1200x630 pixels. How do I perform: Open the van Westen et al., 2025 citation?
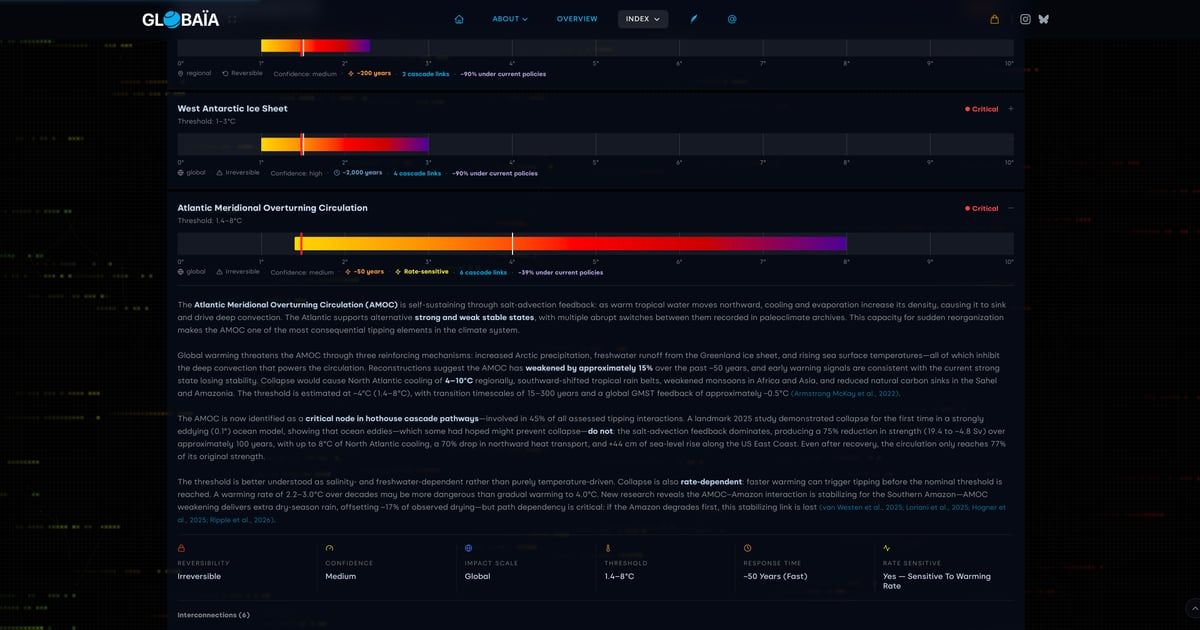click(862, 508)
